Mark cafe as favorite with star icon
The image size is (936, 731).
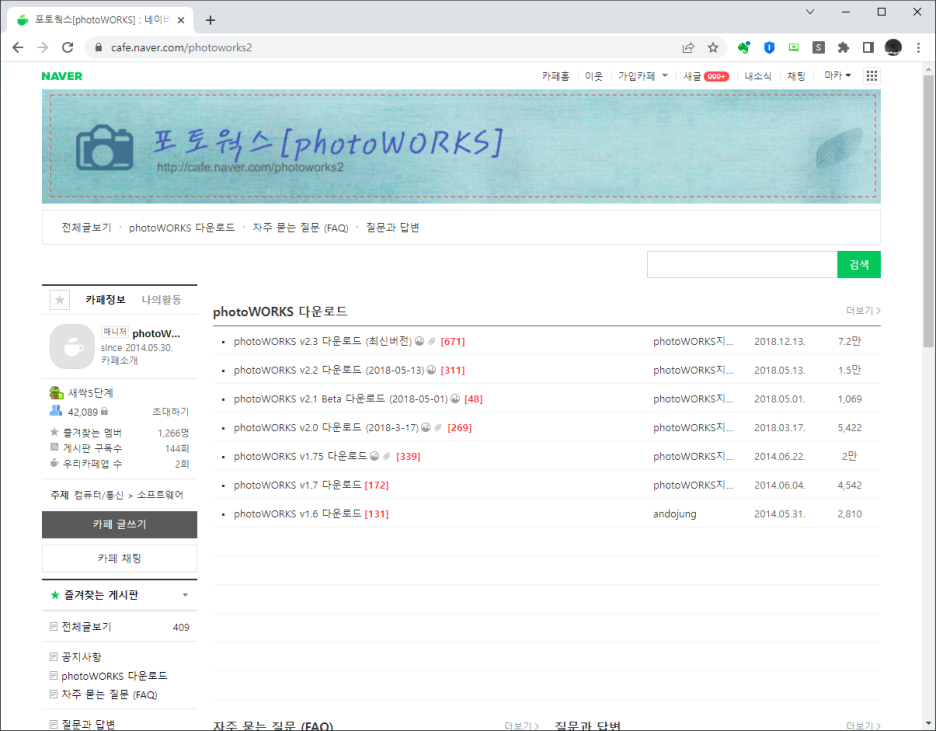[60, 300]
